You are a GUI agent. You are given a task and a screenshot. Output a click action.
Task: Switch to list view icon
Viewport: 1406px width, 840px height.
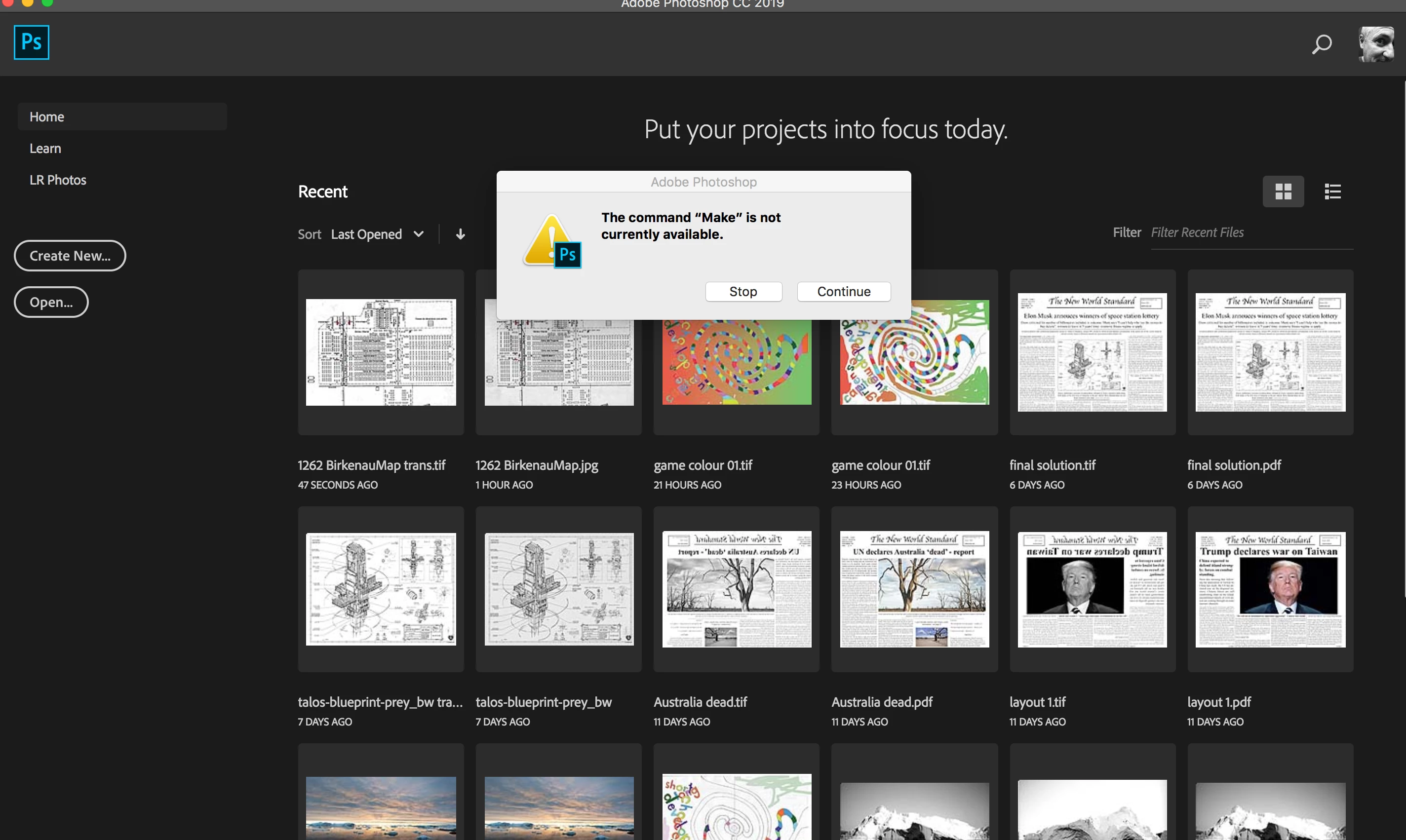(1332, 192)
